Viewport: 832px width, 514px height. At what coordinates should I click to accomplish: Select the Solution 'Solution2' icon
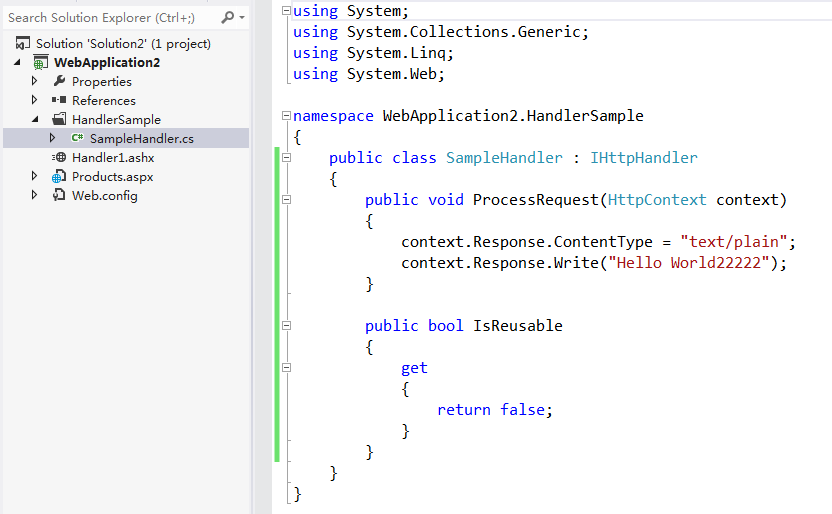[x=23, y=43]
